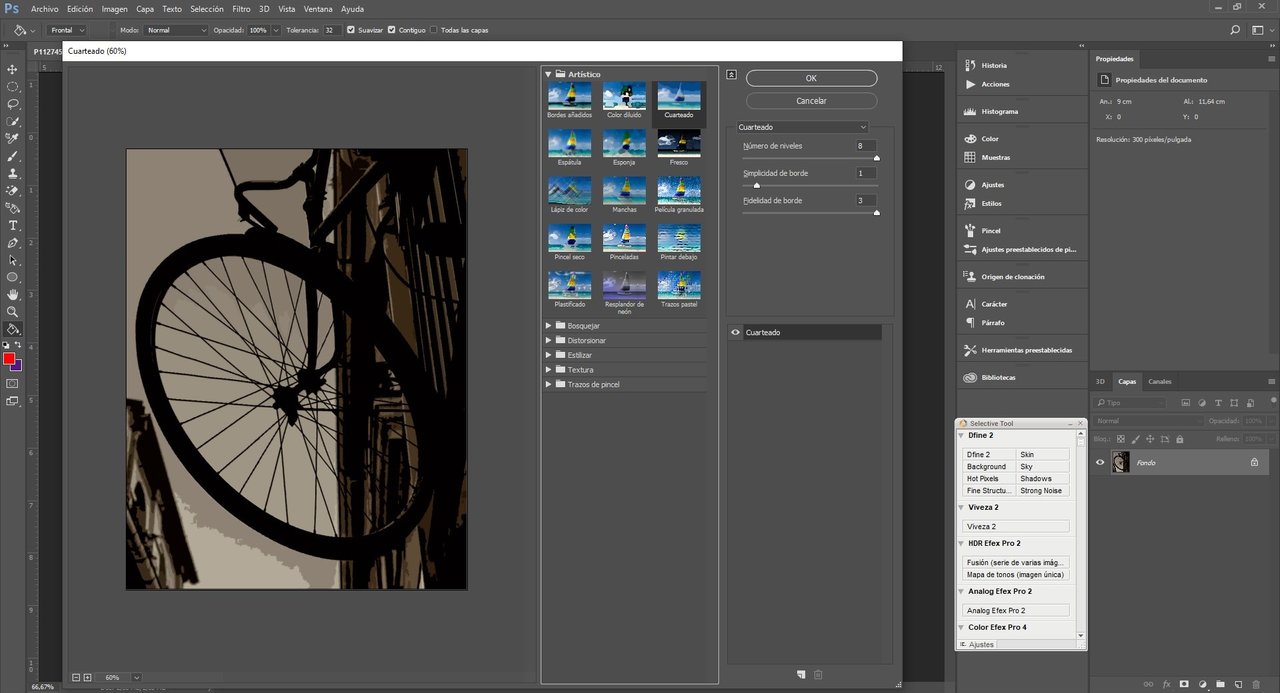The width and height of the screenshot is (1280, 693).
Task: Toggle the Suavizar checkbox
Action: click(350, 30)
